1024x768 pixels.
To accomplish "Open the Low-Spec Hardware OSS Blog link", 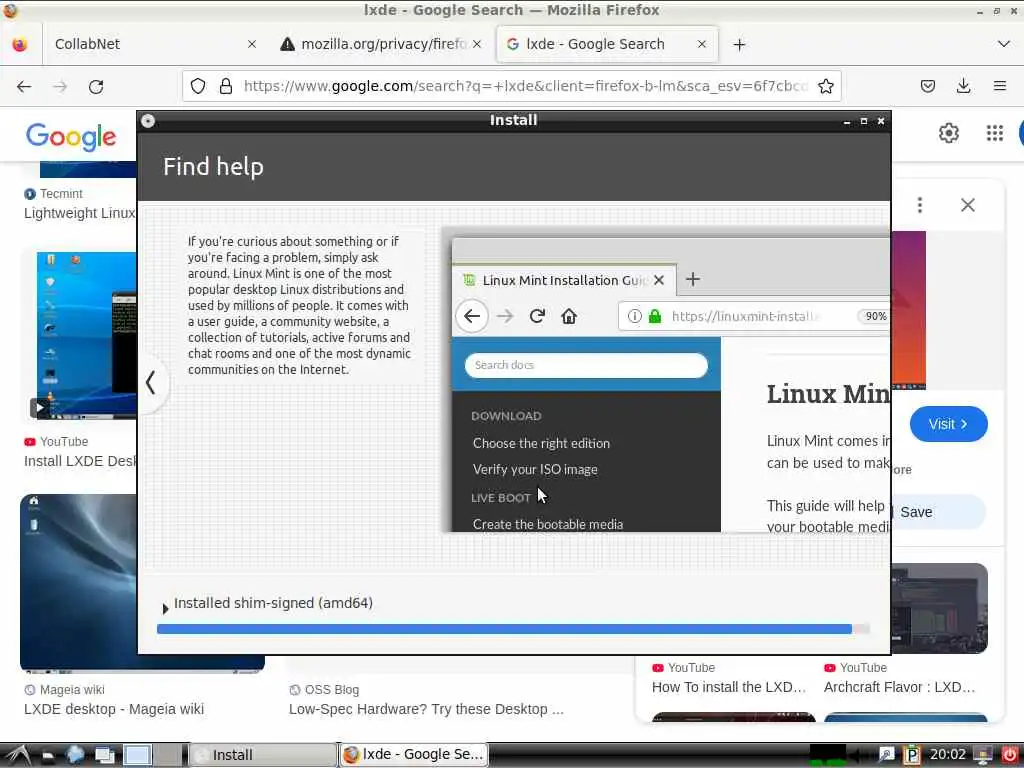I will pos(426,709).
